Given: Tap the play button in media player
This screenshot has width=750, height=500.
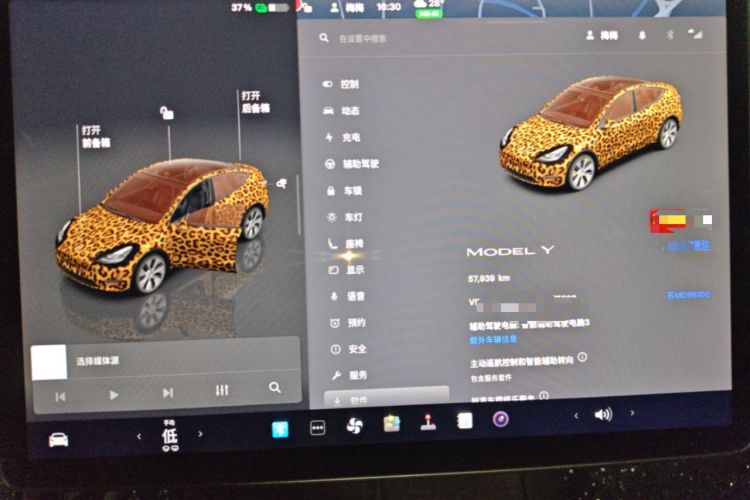Looking at the screenshot, I should click(113, 395).
